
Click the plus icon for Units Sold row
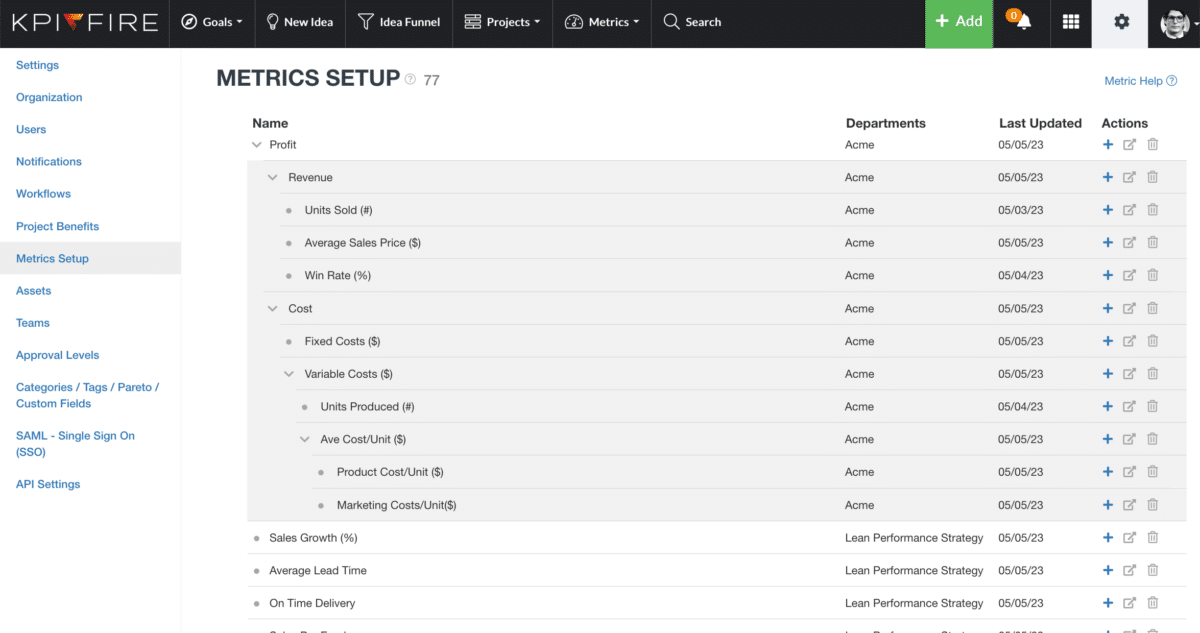pyautogui.click(x=1107, y=210)
